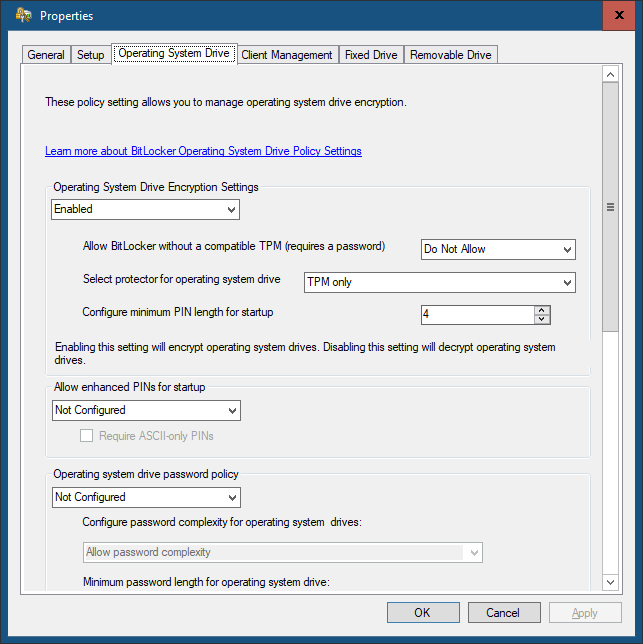Open the TPM only protector dropdown

[440, 282]
